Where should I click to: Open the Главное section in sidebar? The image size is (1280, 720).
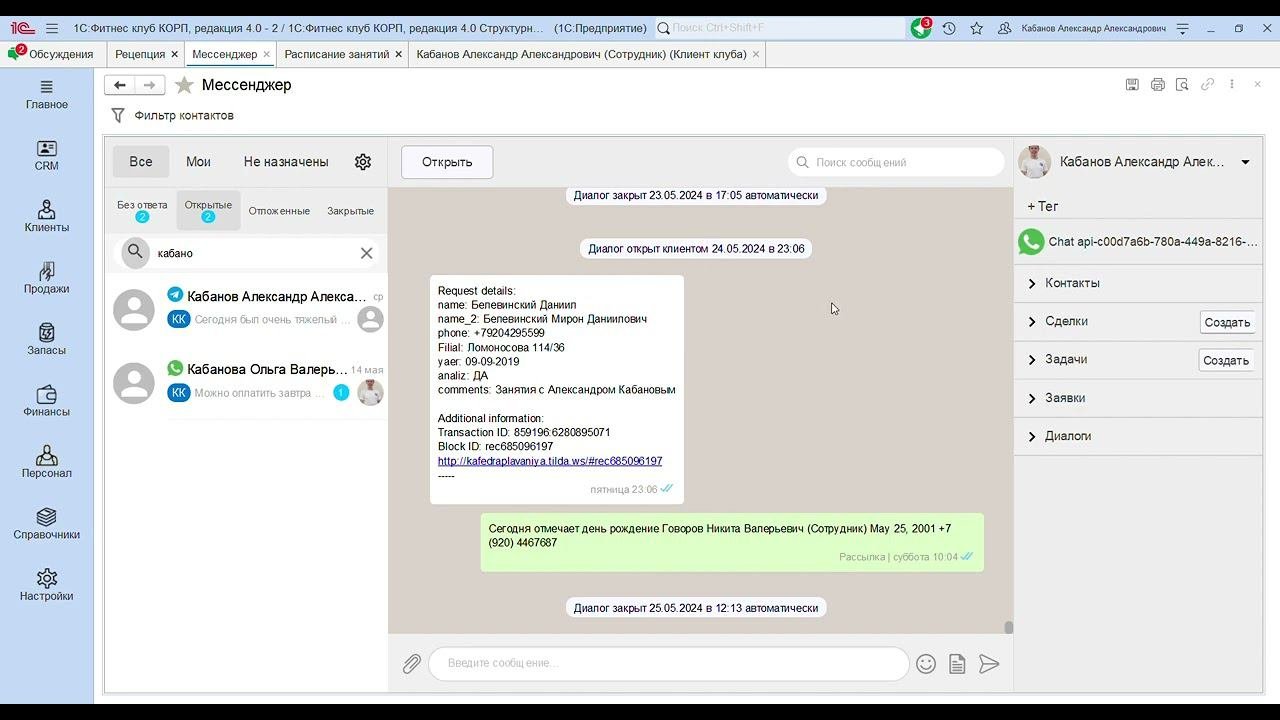(x=47, y=95)
